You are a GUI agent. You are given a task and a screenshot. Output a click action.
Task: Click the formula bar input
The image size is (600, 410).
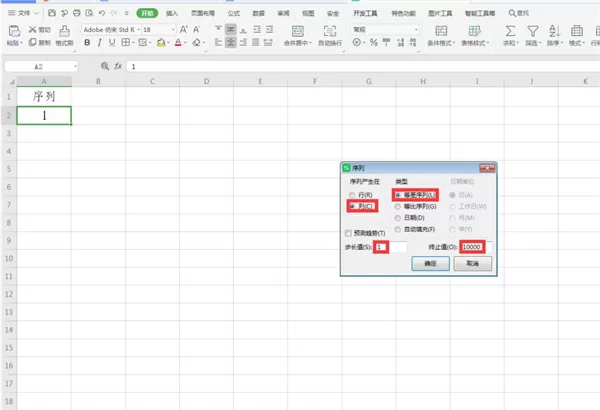click(364, 66)
